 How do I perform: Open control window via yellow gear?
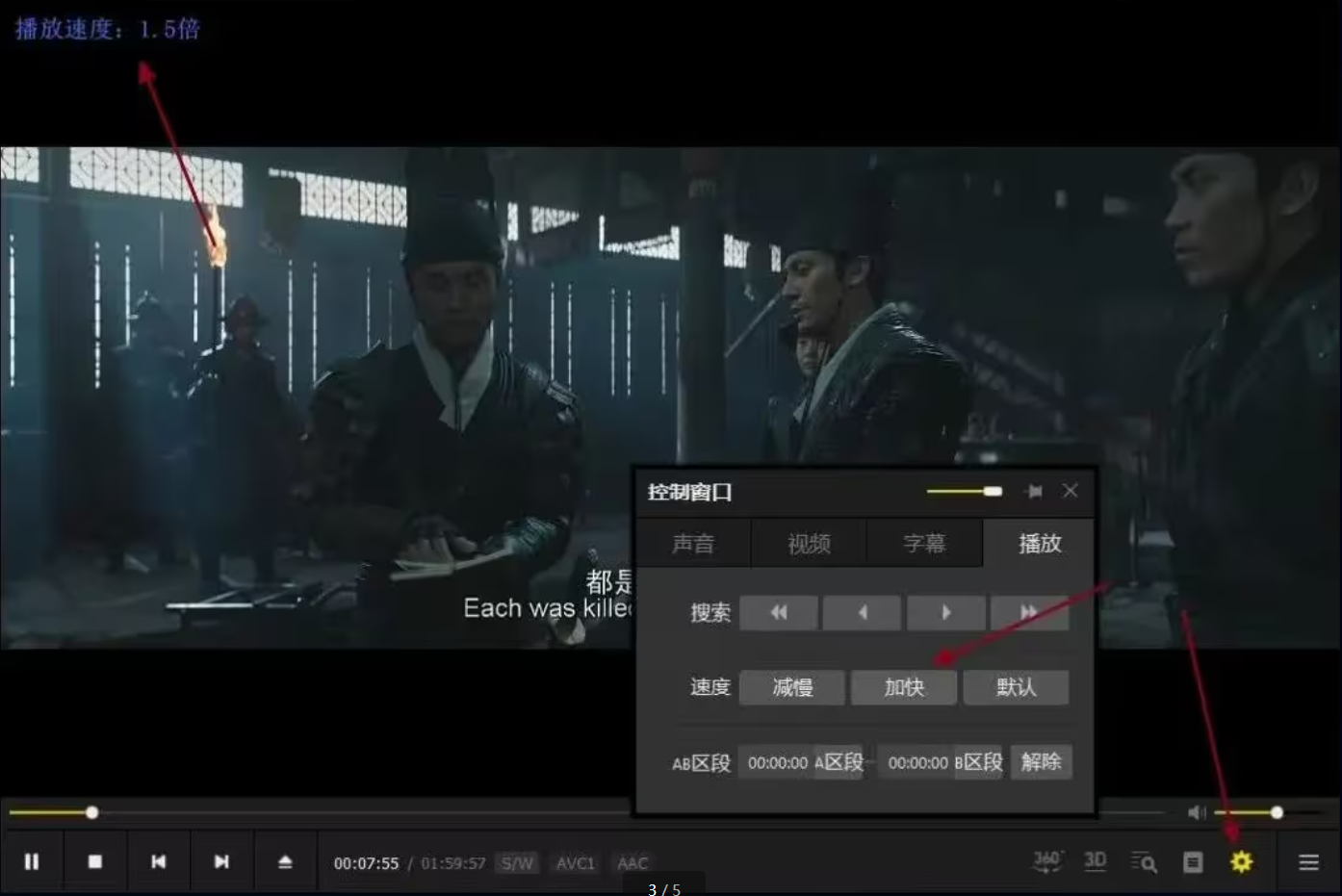click(1242, 862)
